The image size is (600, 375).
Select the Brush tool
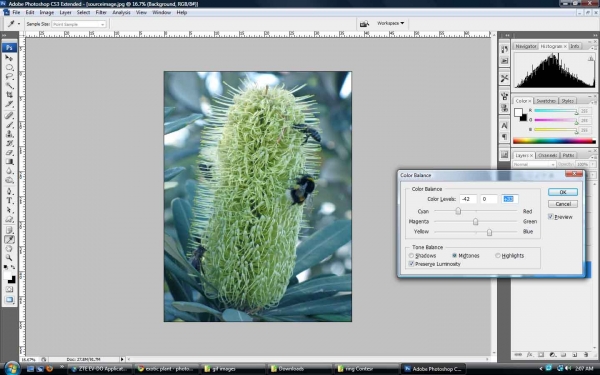[9, 125]
